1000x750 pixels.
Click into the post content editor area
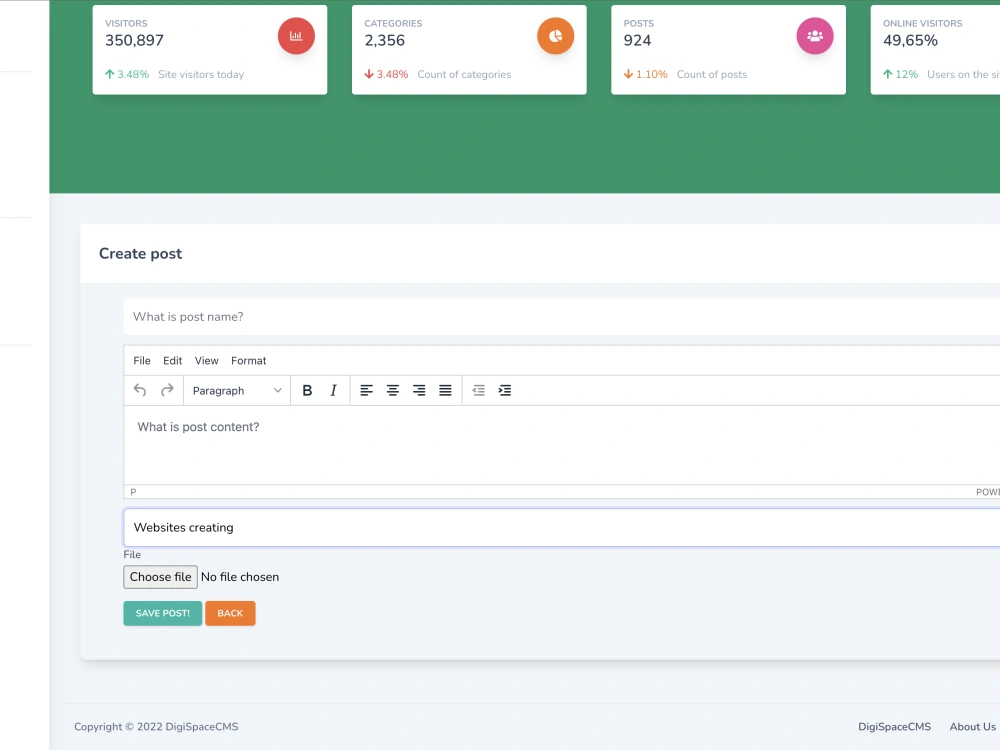tap(561, 445)
